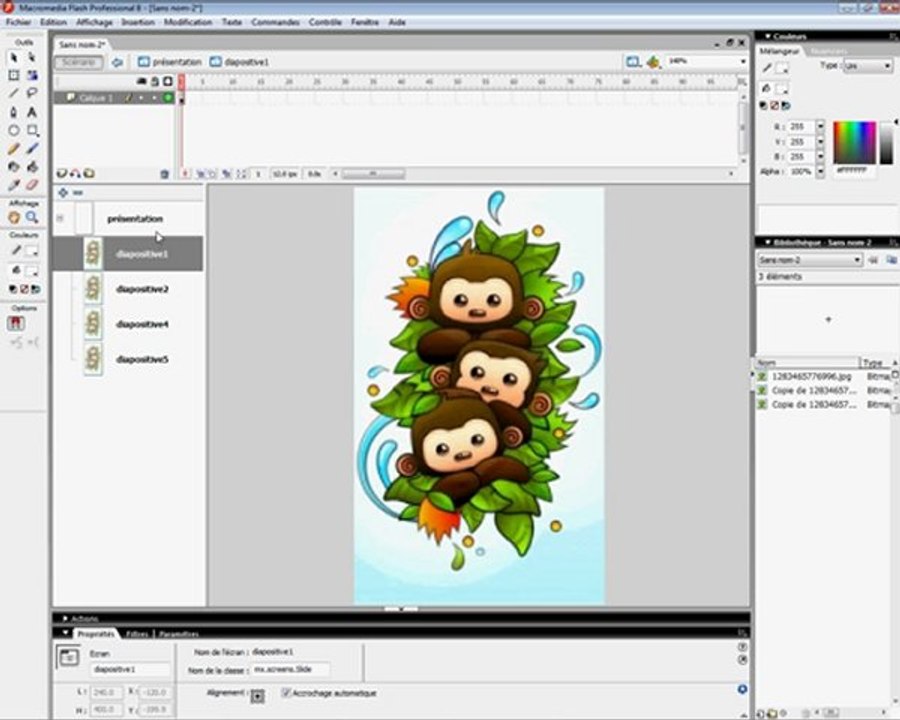Screen dimensions: 900x720
Task: Select the Lasso tool
Action: pos(32,94)
